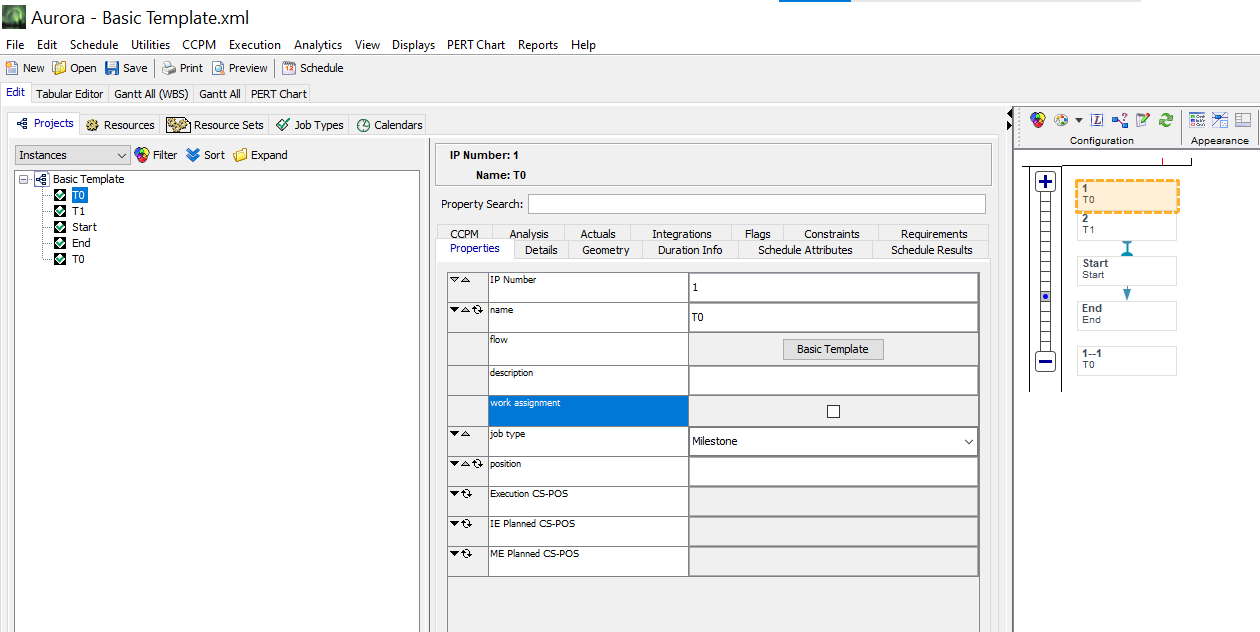The height and width of the screenshot is (632, 1260).
Task: Switch to the Schedule Results tab
Action: tap(931, 250)
